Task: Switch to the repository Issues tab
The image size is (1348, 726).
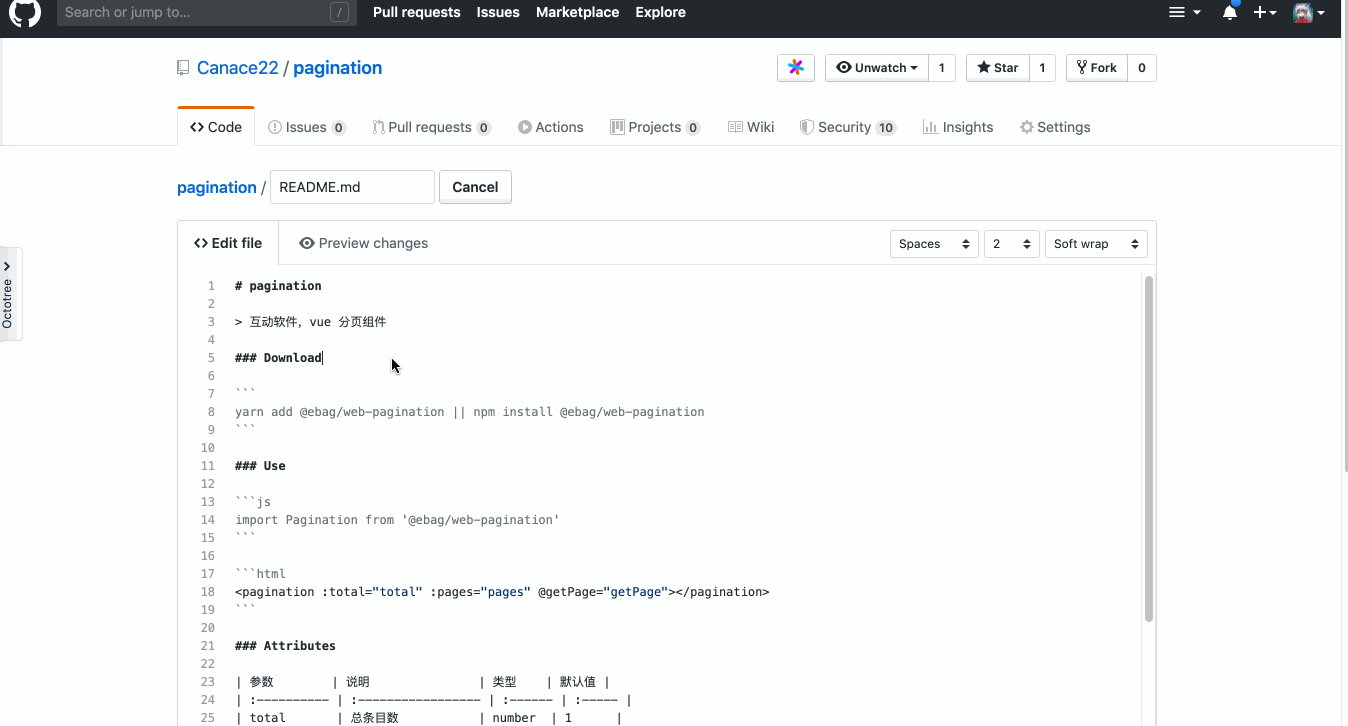Action: pyautogui.click(x=307, y=127)
